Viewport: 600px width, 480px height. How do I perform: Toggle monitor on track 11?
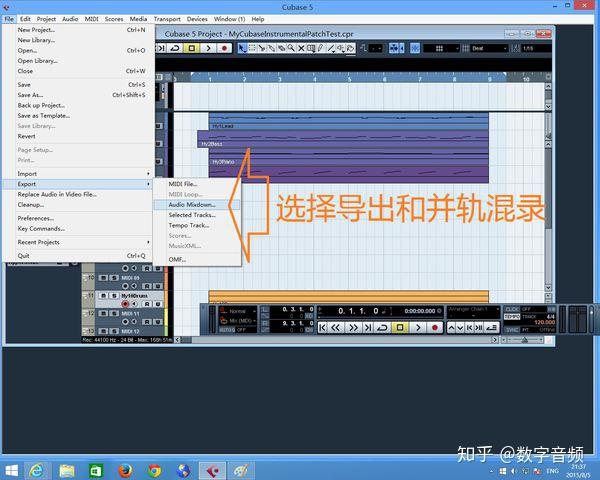[x=134, y=304]
